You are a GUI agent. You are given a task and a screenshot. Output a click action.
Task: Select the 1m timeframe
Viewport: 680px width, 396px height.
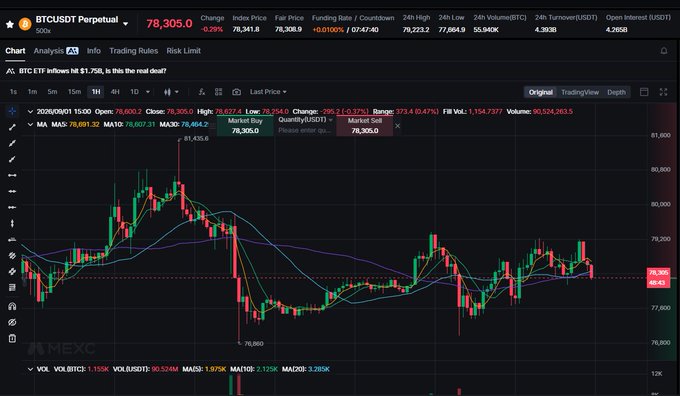32,92
